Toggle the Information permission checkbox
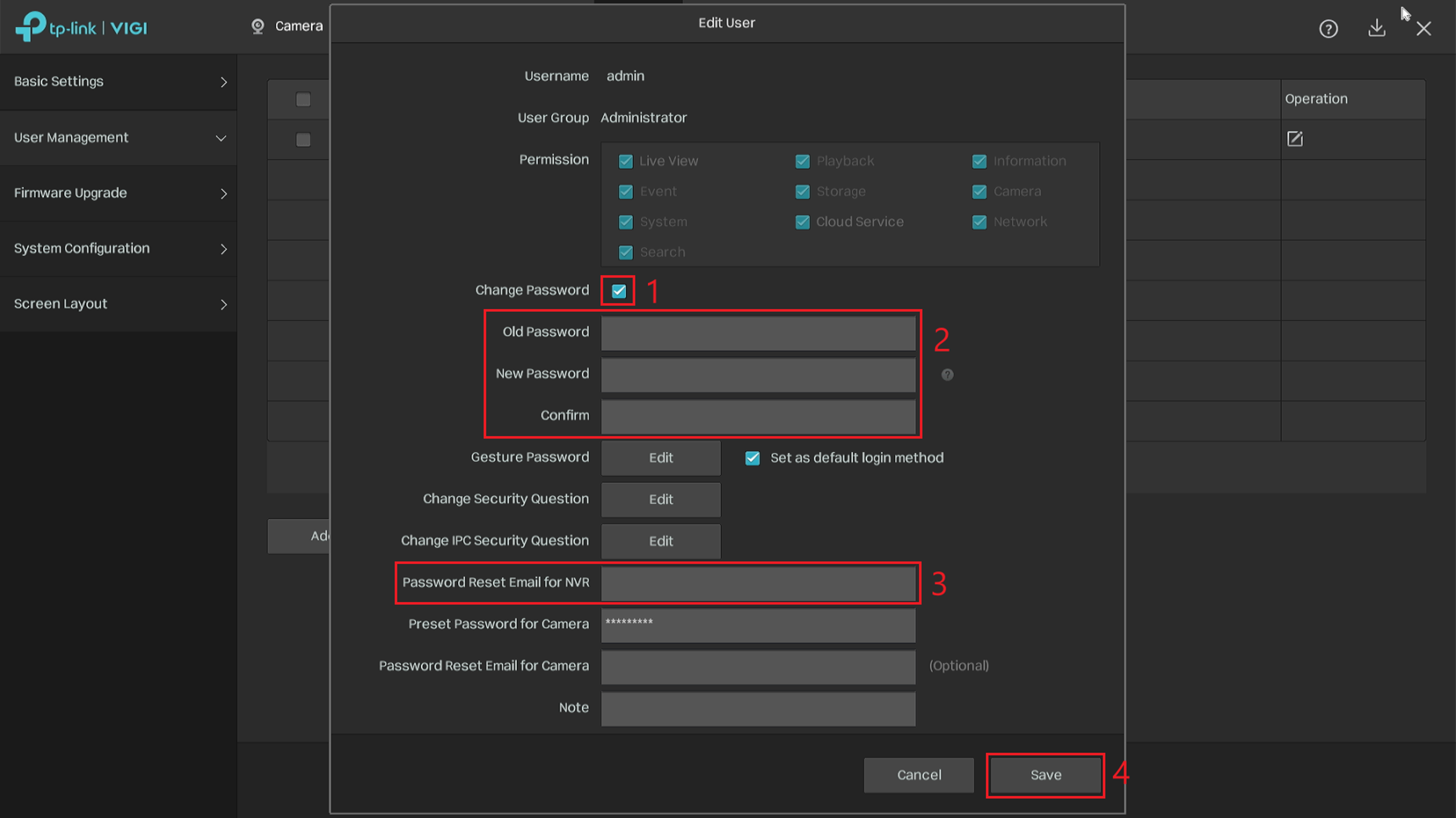1456x818 pixels. click(980, 161)
